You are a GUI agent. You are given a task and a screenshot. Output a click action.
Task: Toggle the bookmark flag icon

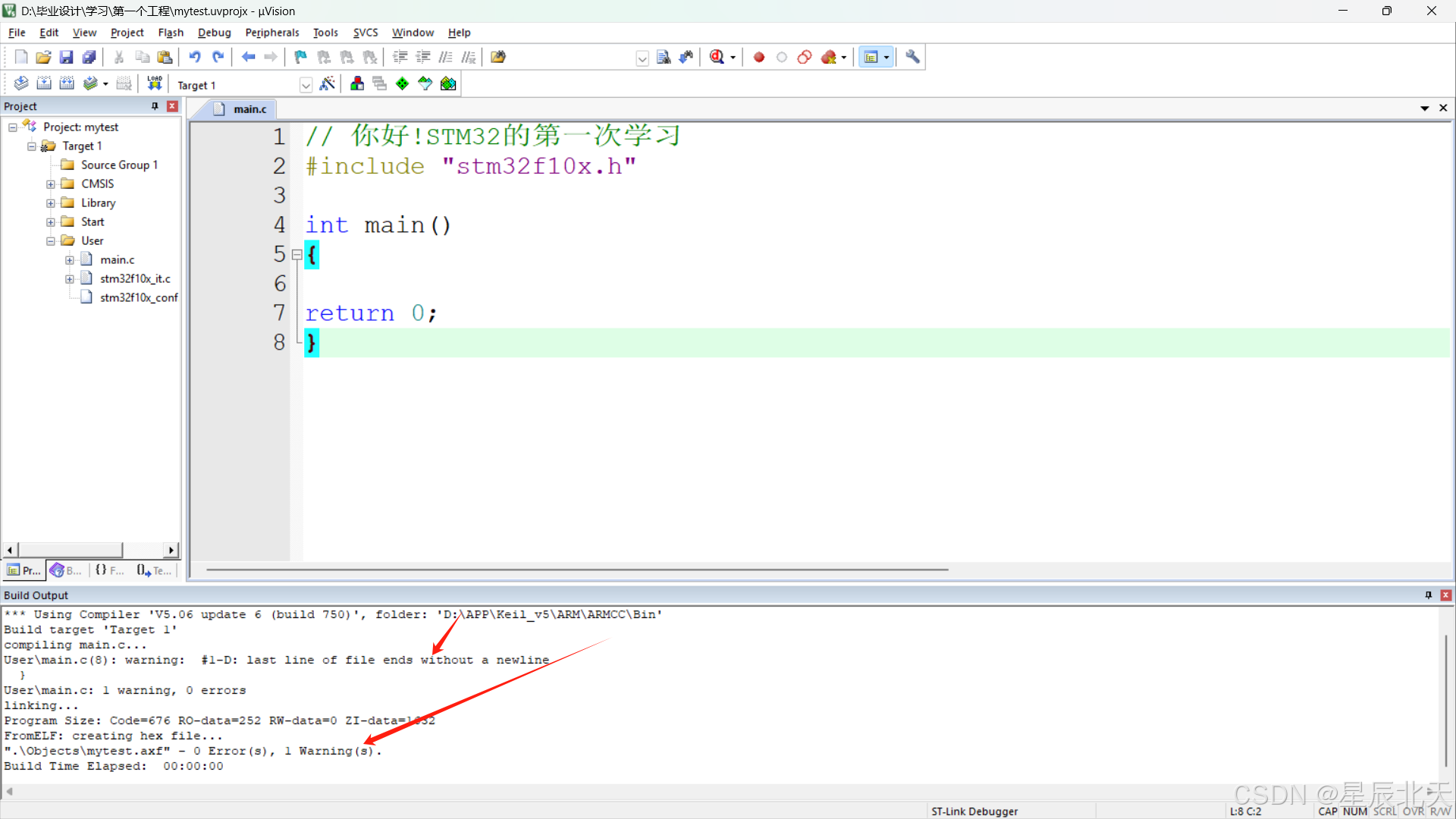[x=300, y=57]
